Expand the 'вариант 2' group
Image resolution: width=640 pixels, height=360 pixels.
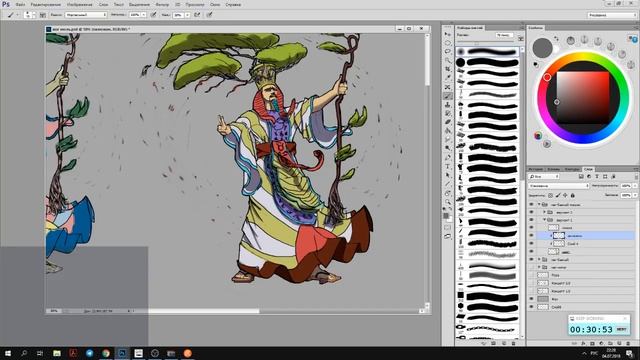pyautogui.click(x=544, y=212)
